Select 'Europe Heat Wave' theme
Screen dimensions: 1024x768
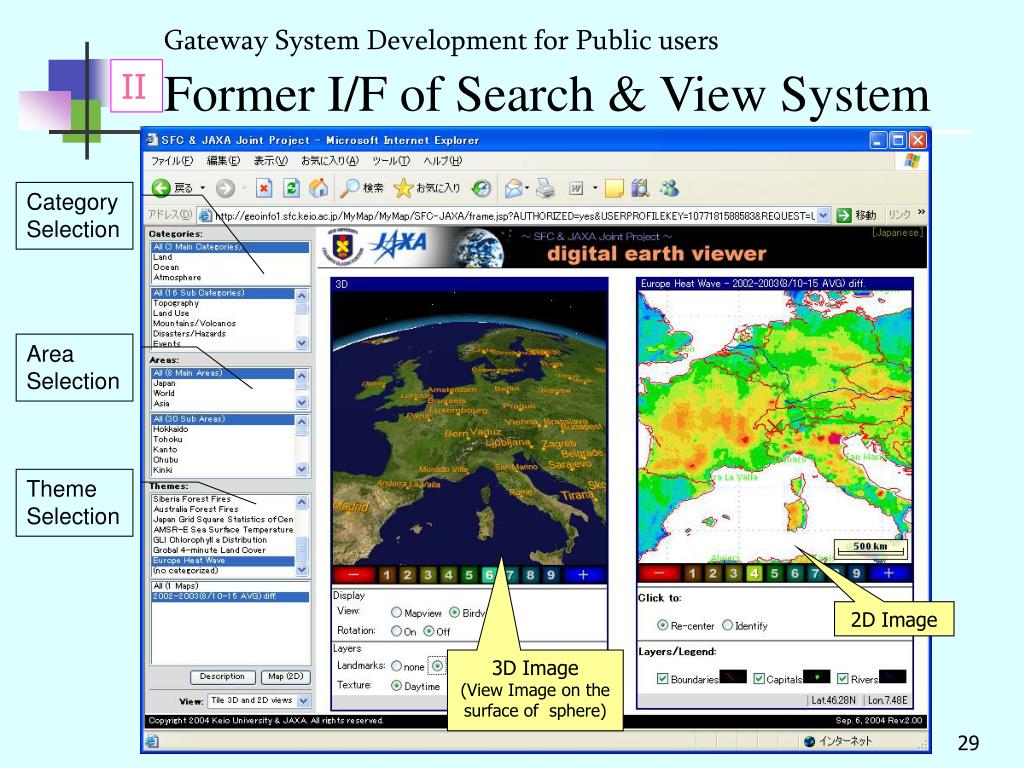point(223,560)
